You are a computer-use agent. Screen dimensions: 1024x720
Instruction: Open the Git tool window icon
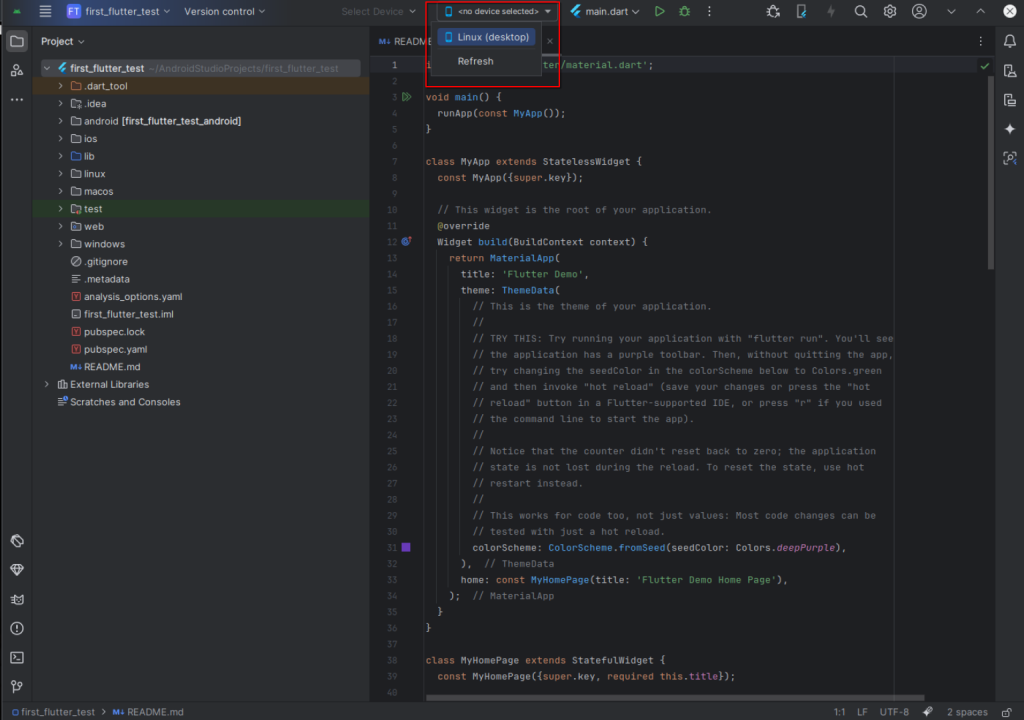(17, 686)
